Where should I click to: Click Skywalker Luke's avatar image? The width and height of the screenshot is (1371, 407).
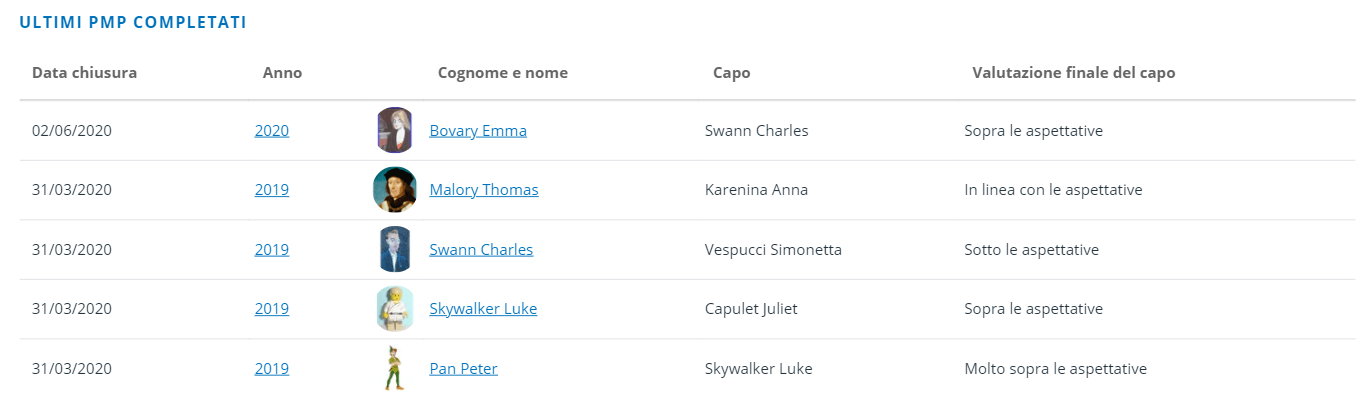pyautogui.click(x=394, y=309)
